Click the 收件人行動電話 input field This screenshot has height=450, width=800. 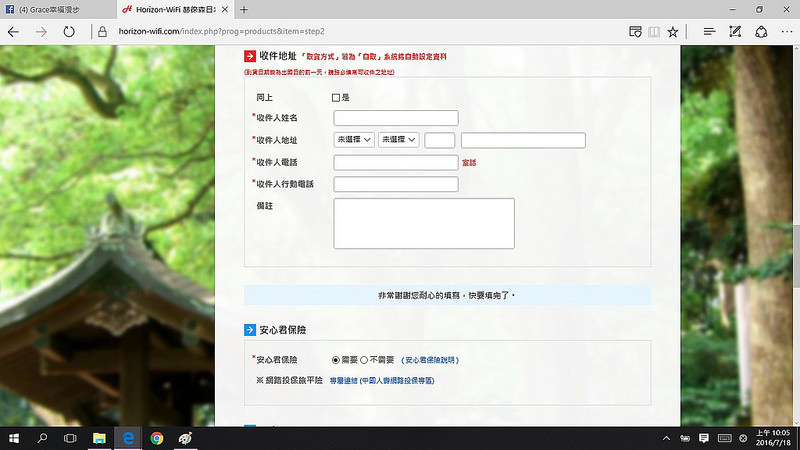click(x=396, y=184)
